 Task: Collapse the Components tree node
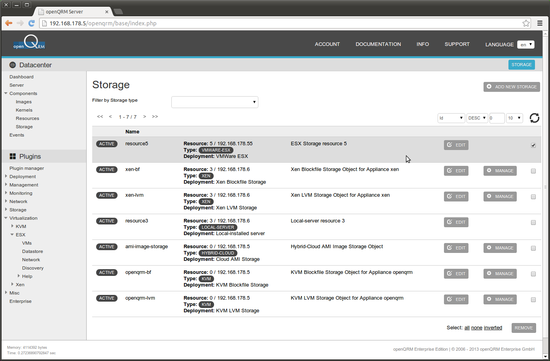coord(6,93)
